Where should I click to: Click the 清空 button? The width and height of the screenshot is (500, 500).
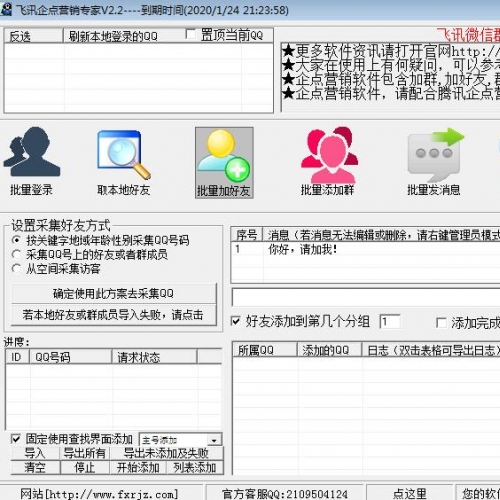[35, 467]
